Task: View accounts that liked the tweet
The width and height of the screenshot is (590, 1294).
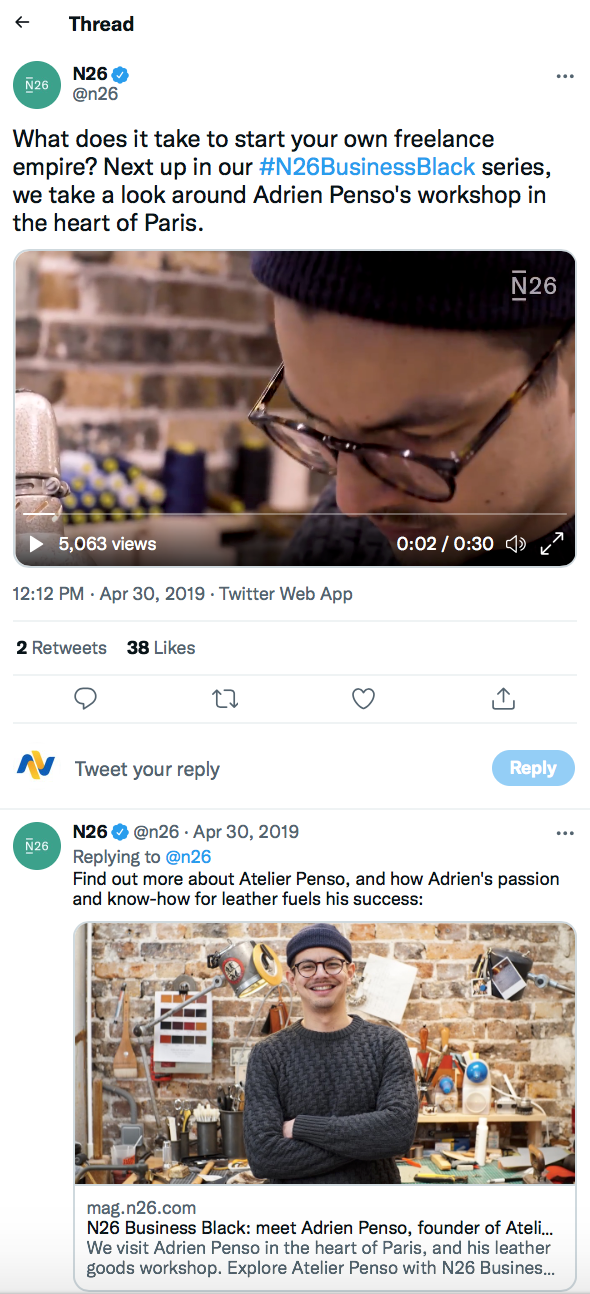Action: point(160,647)
